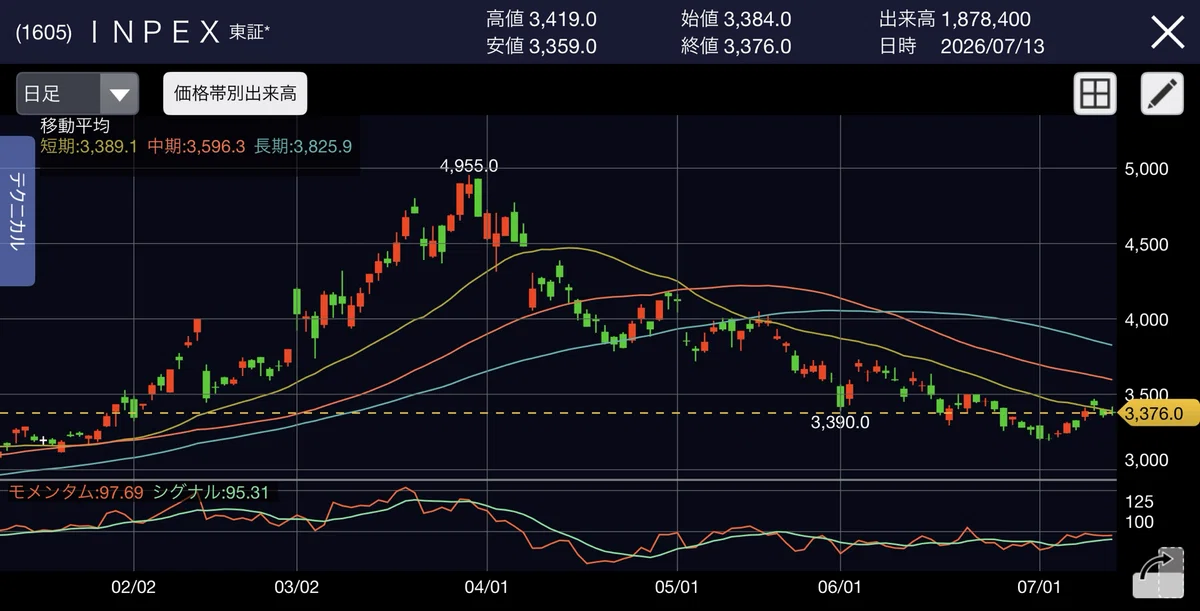Tap the pencil drawing tool icon
This screenshot has height=611, width=1200.
1162,94
